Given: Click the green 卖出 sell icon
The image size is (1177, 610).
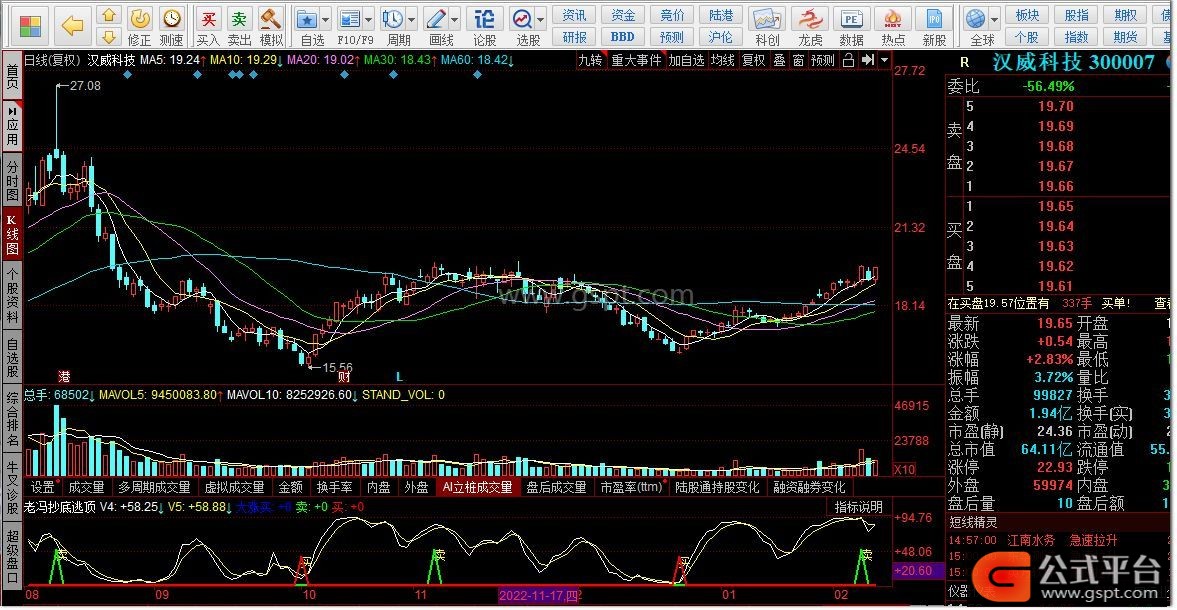Looking at the screenshot, I should 239,19.
